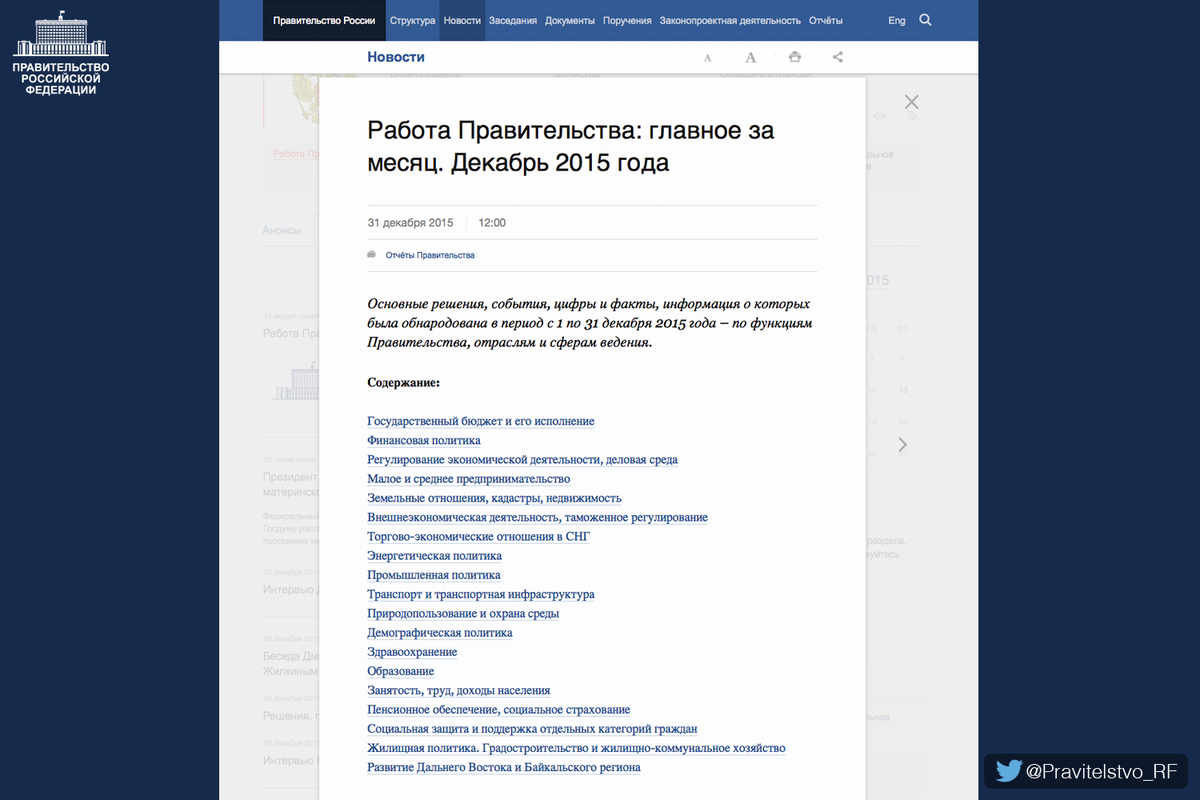Open Пенсионное обеспечение, социальное страхование link
This screenshot has width=1200, height=800.
click(499, 710)
